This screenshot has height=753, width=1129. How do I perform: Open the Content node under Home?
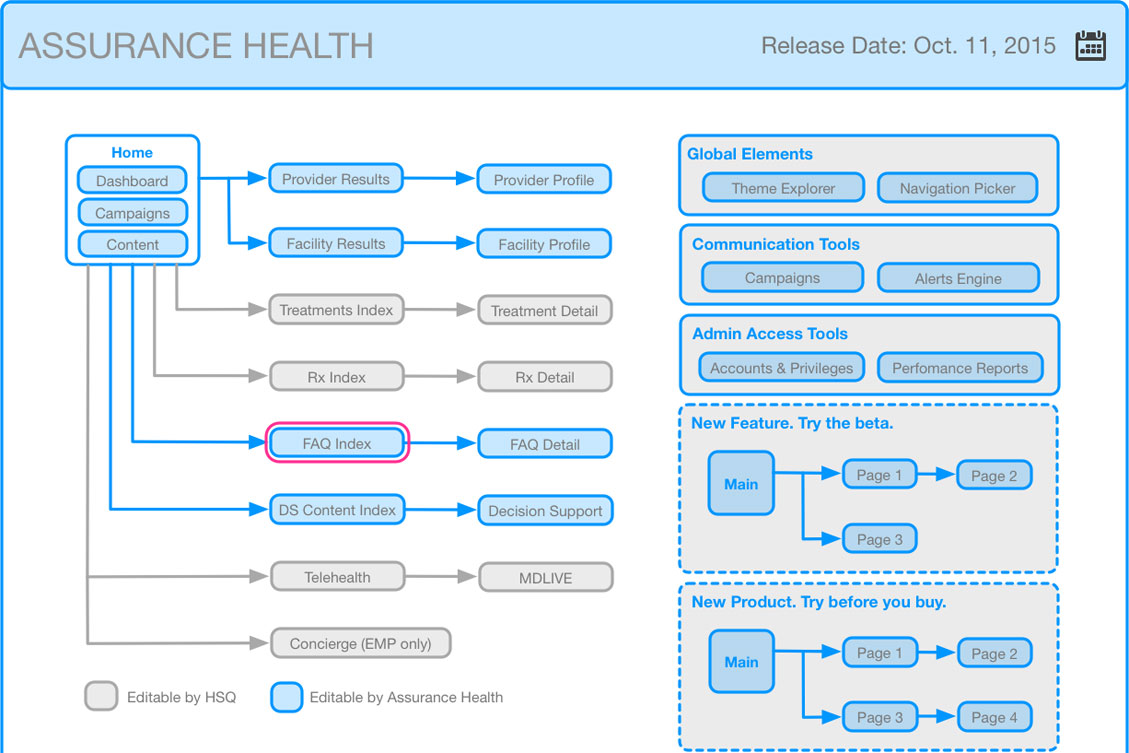point(132,245)
